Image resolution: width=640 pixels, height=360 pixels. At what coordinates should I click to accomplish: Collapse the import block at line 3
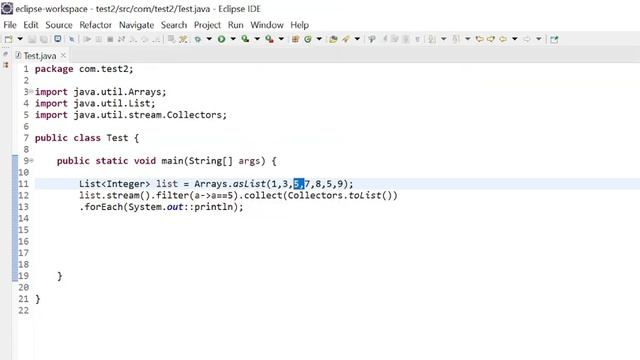coord(31,91)
